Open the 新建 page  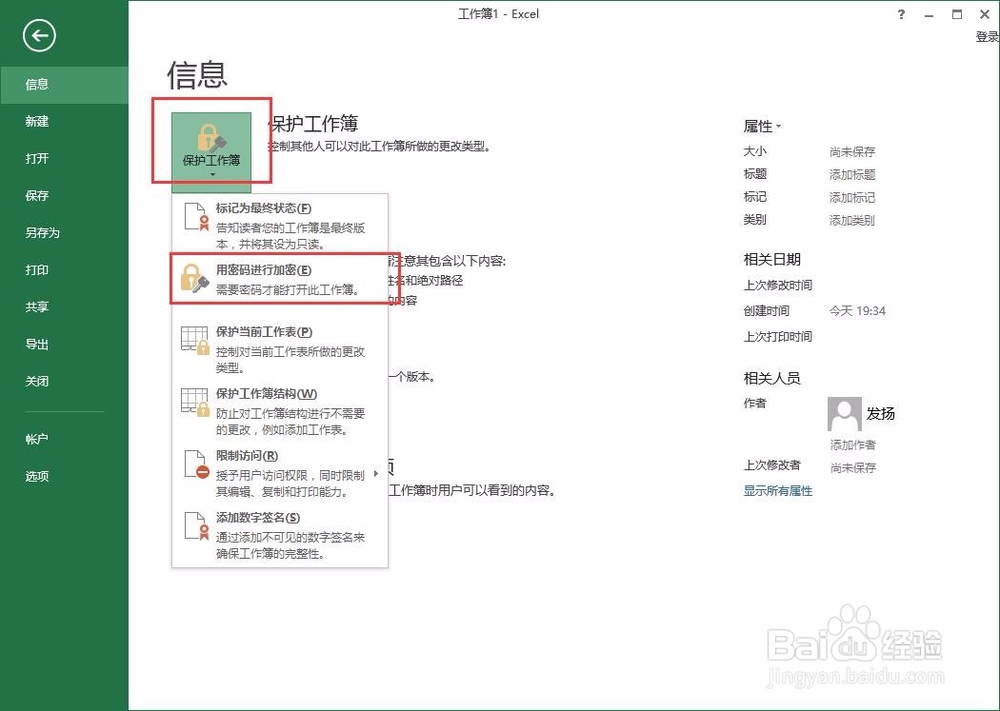64,121
